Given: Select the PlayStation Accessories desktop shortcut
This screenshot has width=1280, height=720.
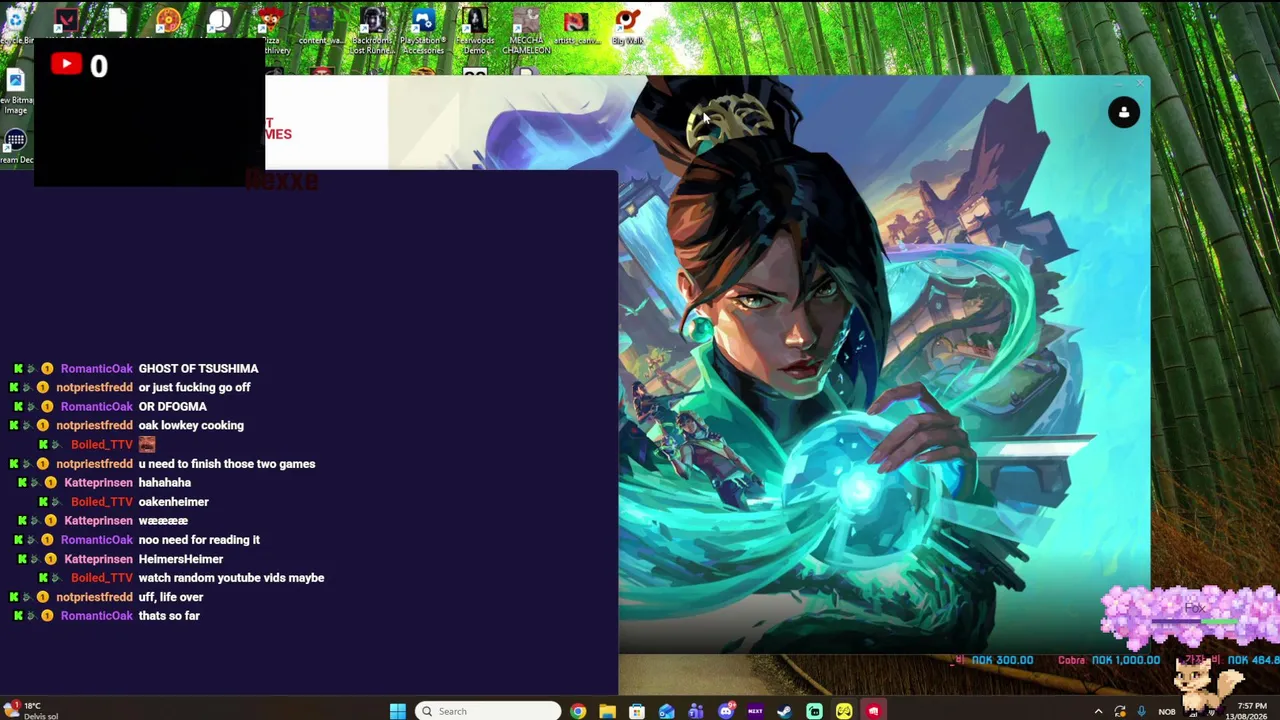Looking at the screenshot, I should 423,30.
